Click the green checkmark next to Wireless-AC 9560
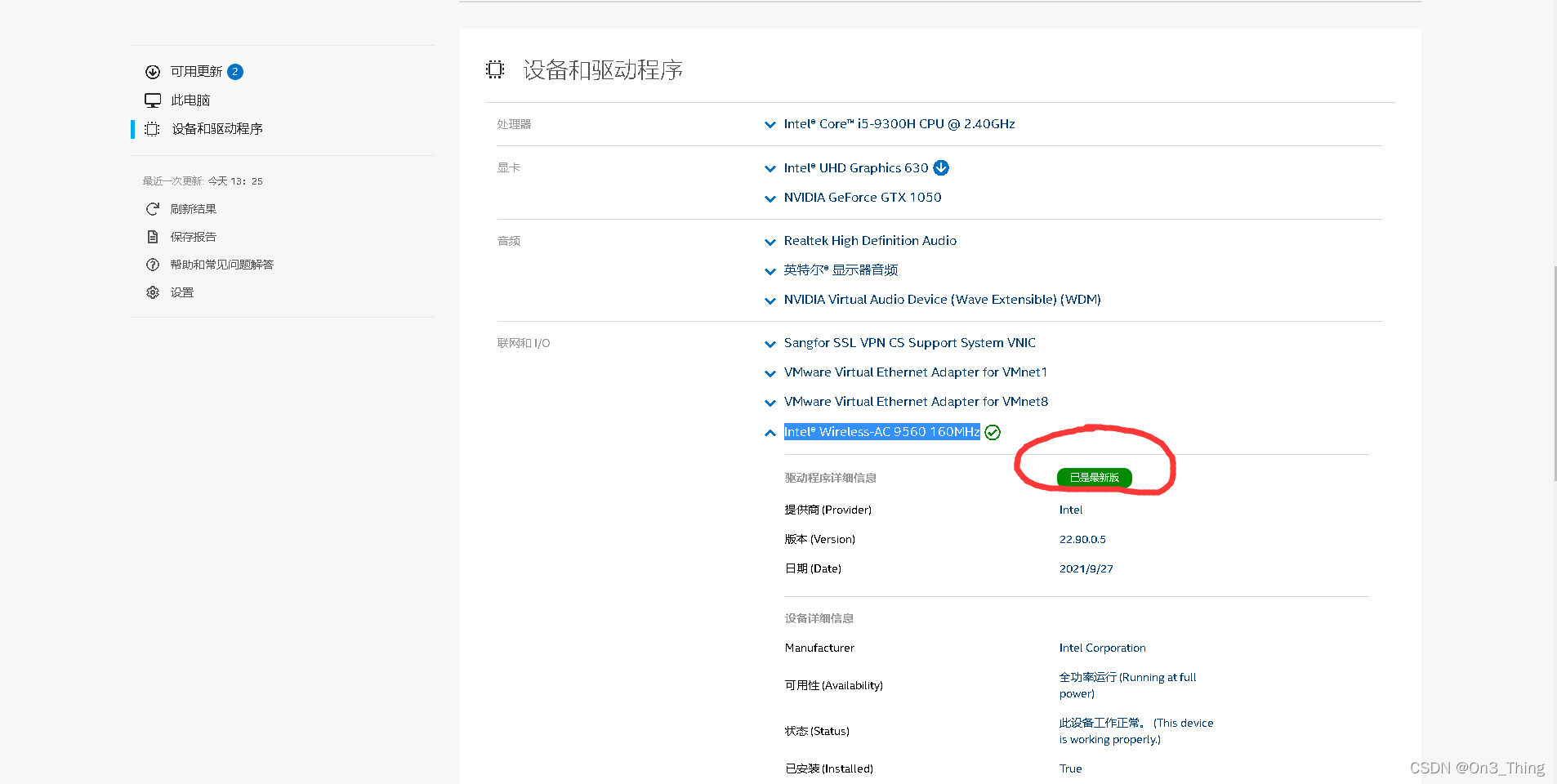This screenshot has width=1557, height=784. click(x=993, y=432)
